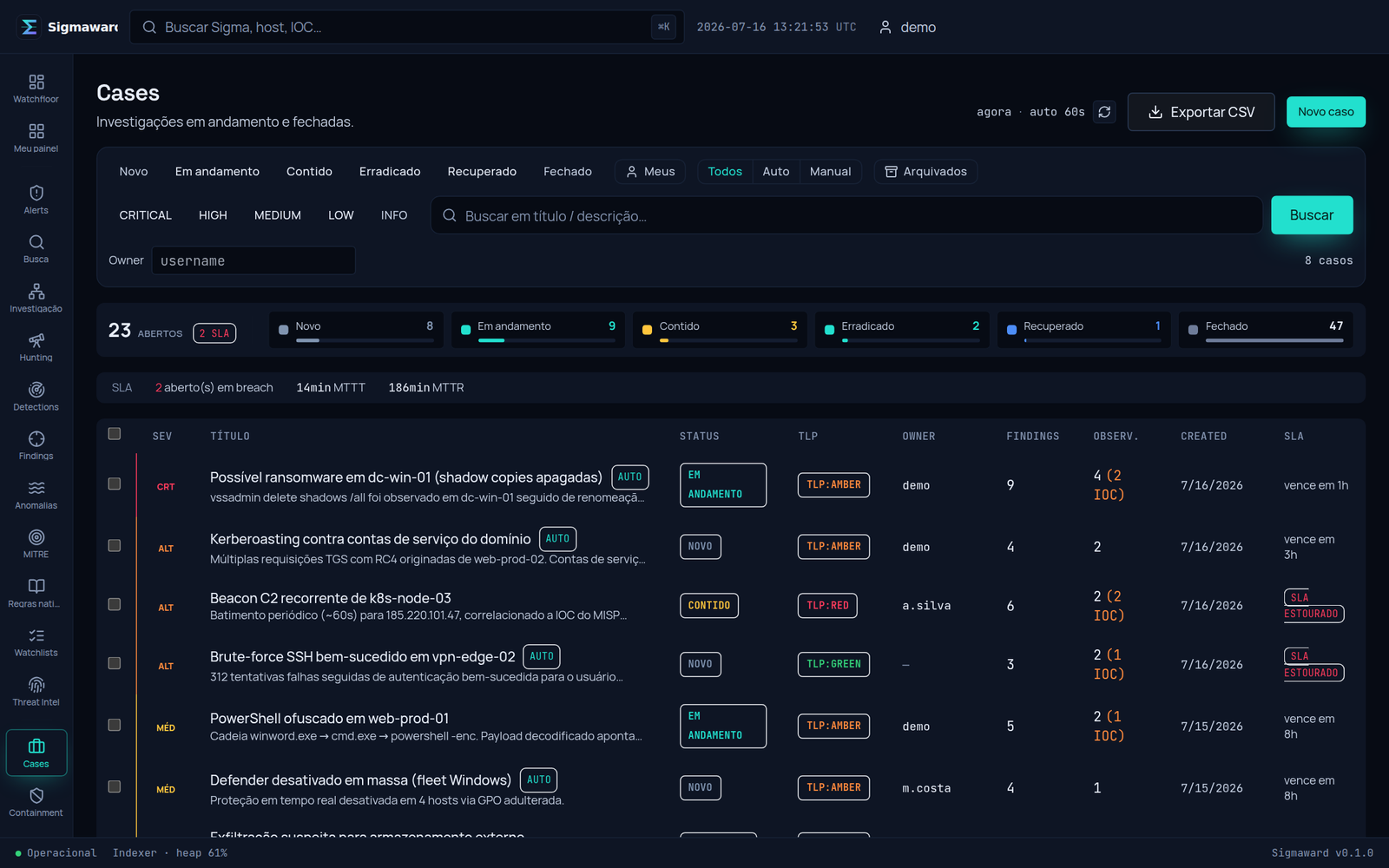Filter by MEDIUM severity
This screenshot has width=1389, height=868.
pyautogui.click(x=278, y=215)
